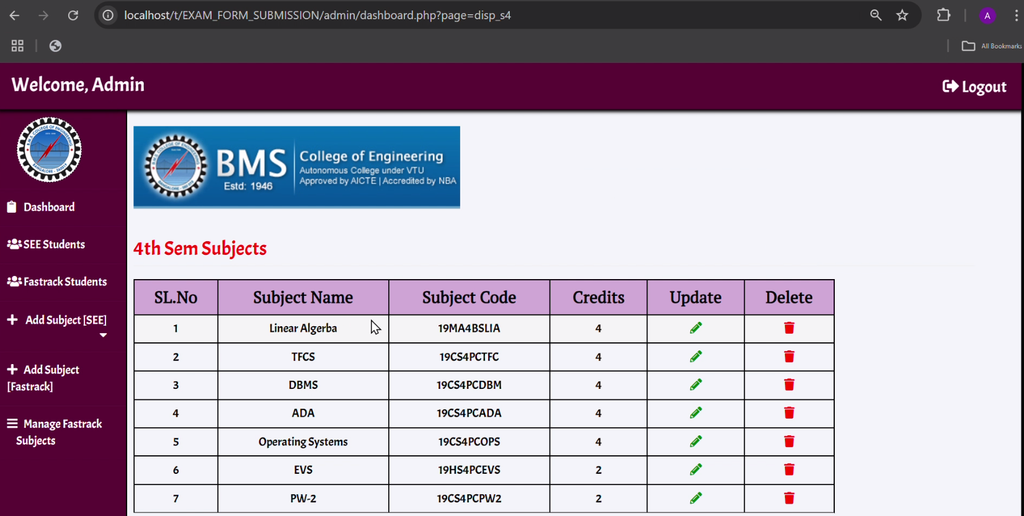Screen dimensions: 1024x516
Task: Click the edit pencil for Operating Systems
Action: 696,442
